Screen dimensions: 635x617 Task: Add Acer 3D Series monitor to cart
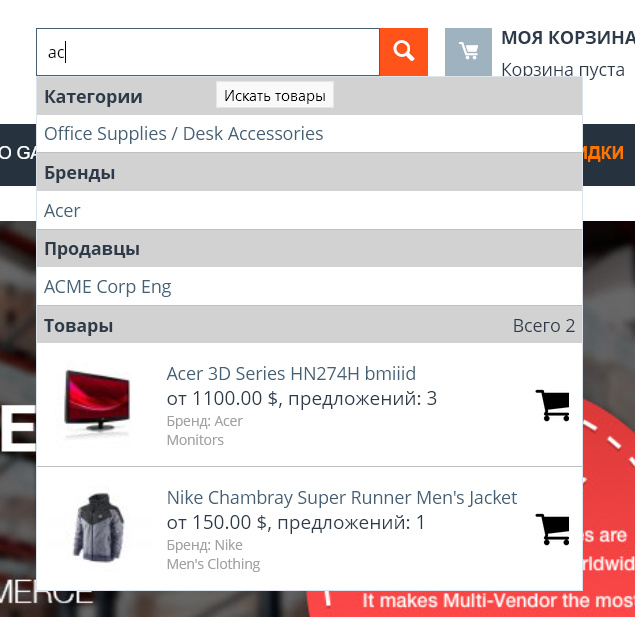point(552,405)
